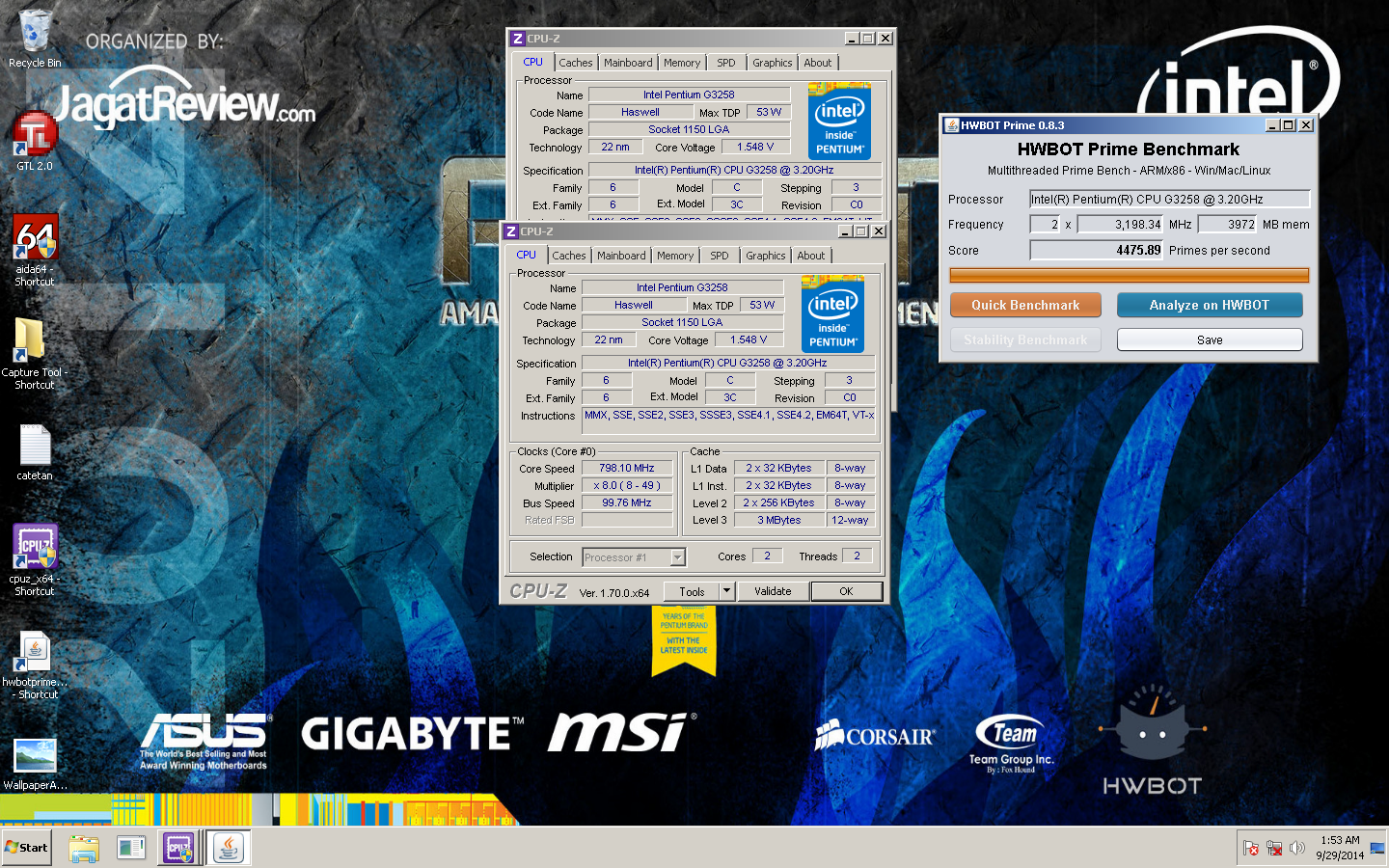Switch to CPU-Z in the taskbar

point(178,848)
